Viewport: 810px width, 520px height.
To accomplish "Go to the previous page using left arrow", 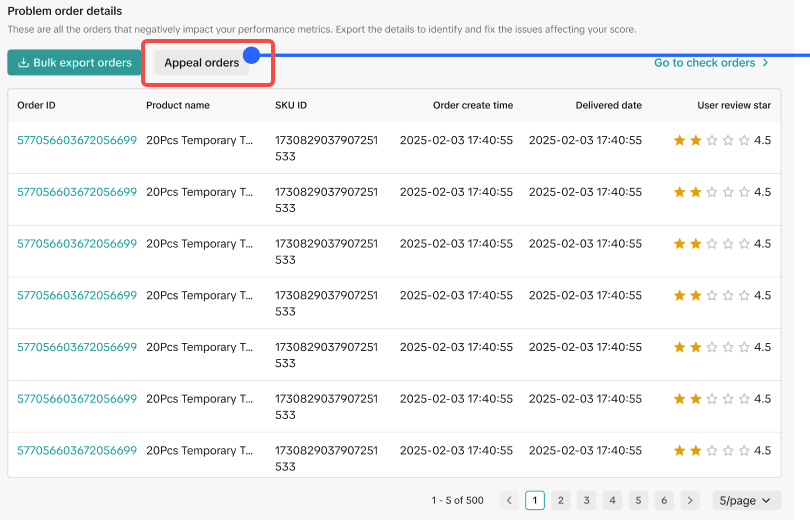I will 509,500.
